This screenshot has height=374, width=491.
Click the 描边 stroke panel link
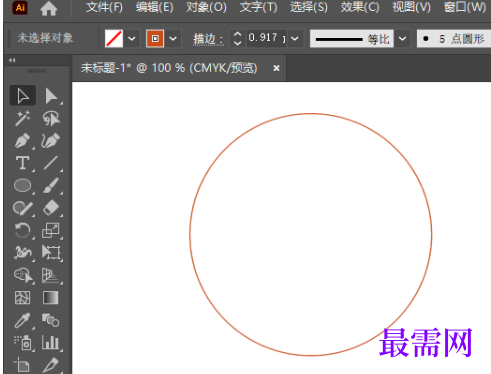(x=208, y=39)
